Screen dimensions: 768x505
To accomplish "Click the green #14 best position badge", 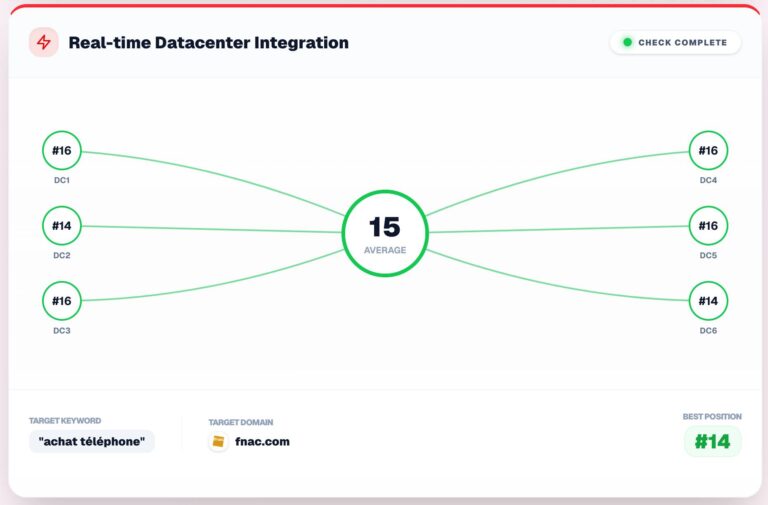I will [712, 441].
